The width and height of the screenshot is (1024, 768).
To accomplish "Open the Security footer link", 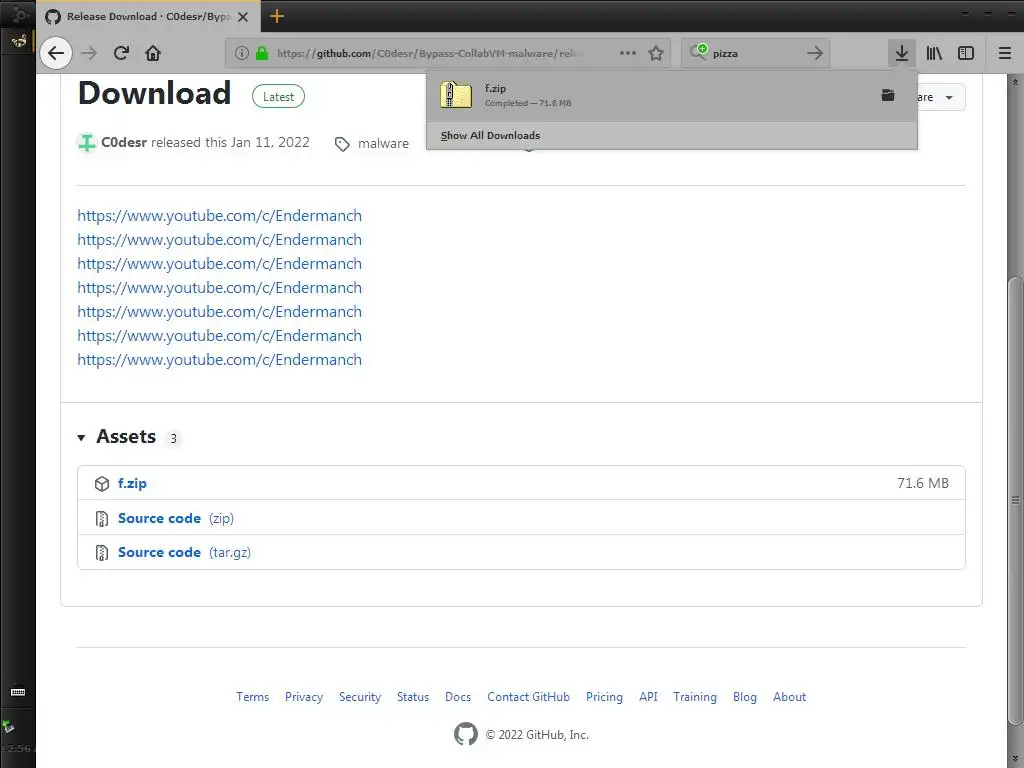I will [x=360, y=697].
